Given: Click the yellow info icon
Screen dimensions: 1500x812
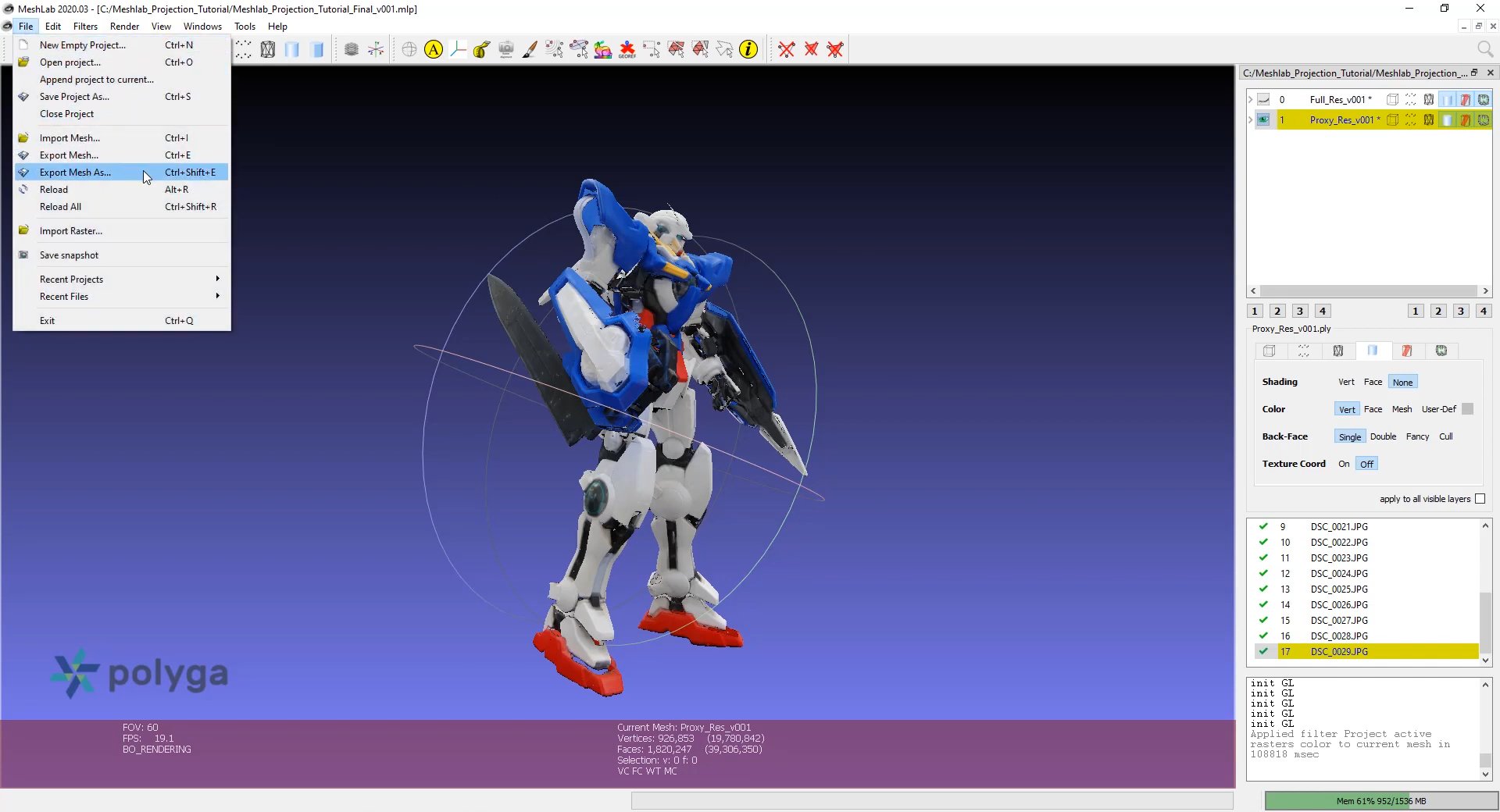Looking at the screenshot, I should point(748,50).
